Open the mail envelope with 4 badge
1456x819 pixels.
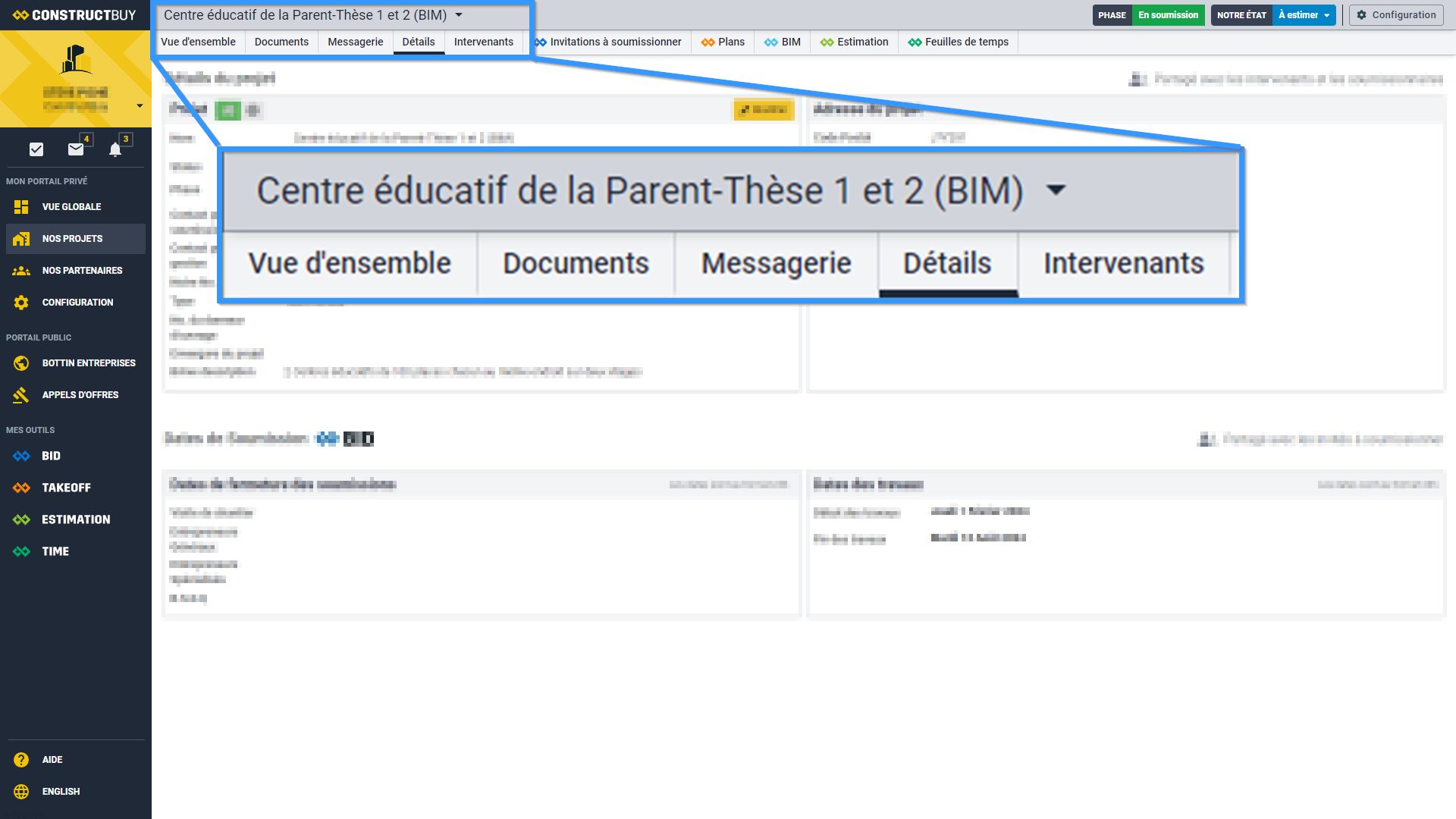pyautogui.click(x=76, y=149)
